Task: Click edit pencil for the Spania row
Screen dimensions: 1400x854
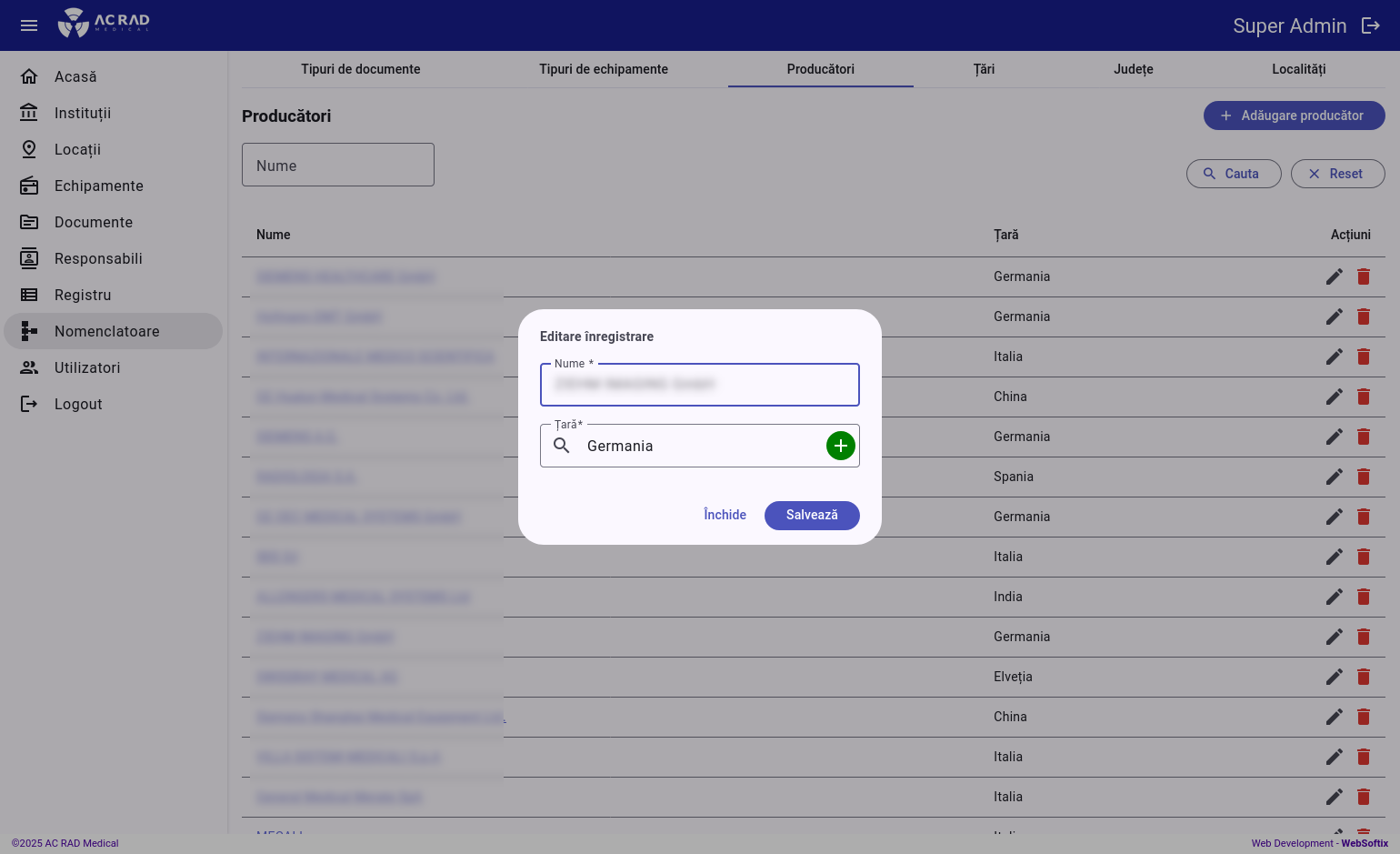Action: (1334, 477)
